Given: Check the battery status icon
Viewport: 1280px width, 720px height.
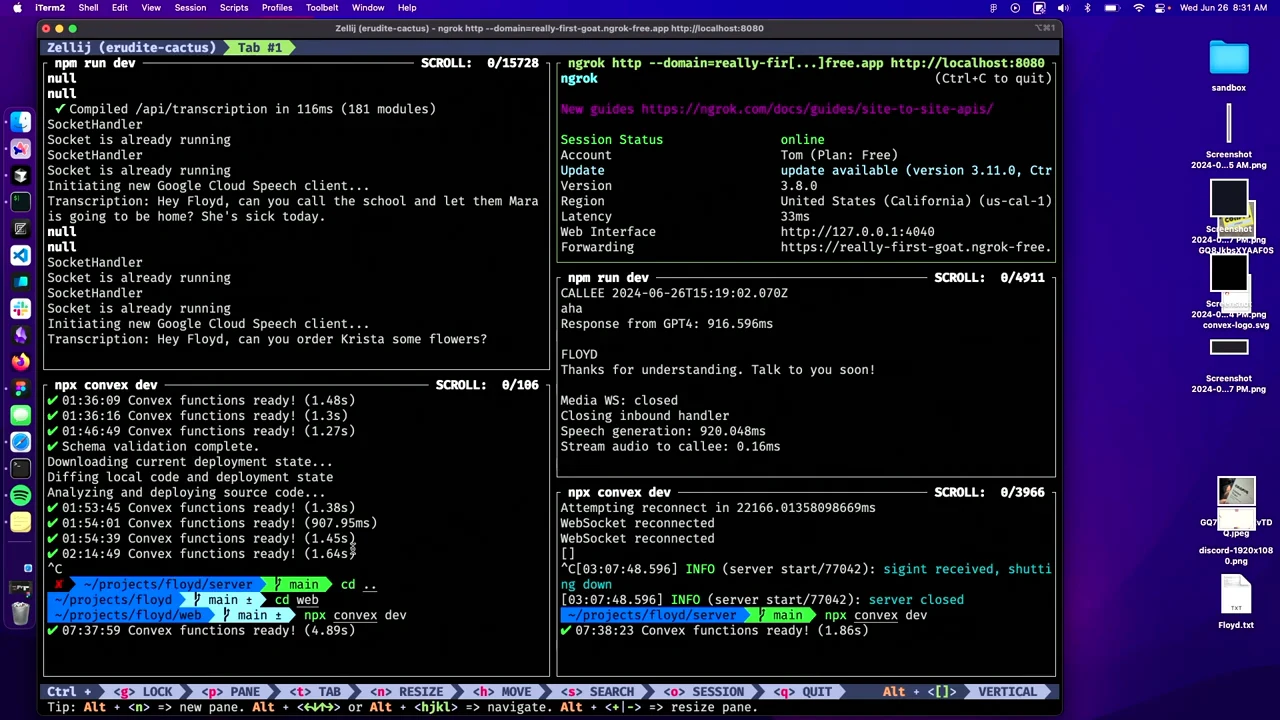Looking at the screenshot, I should 1112,8.
